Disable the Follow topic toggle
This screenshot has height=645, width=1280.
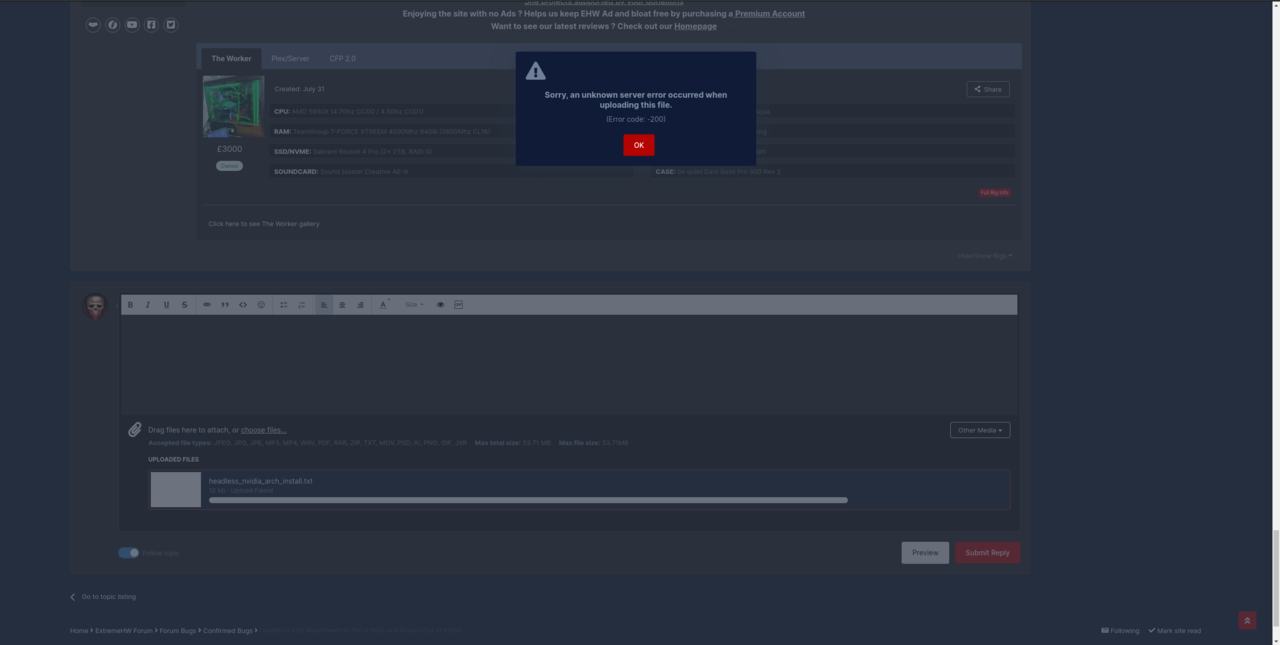coord(129,552)
